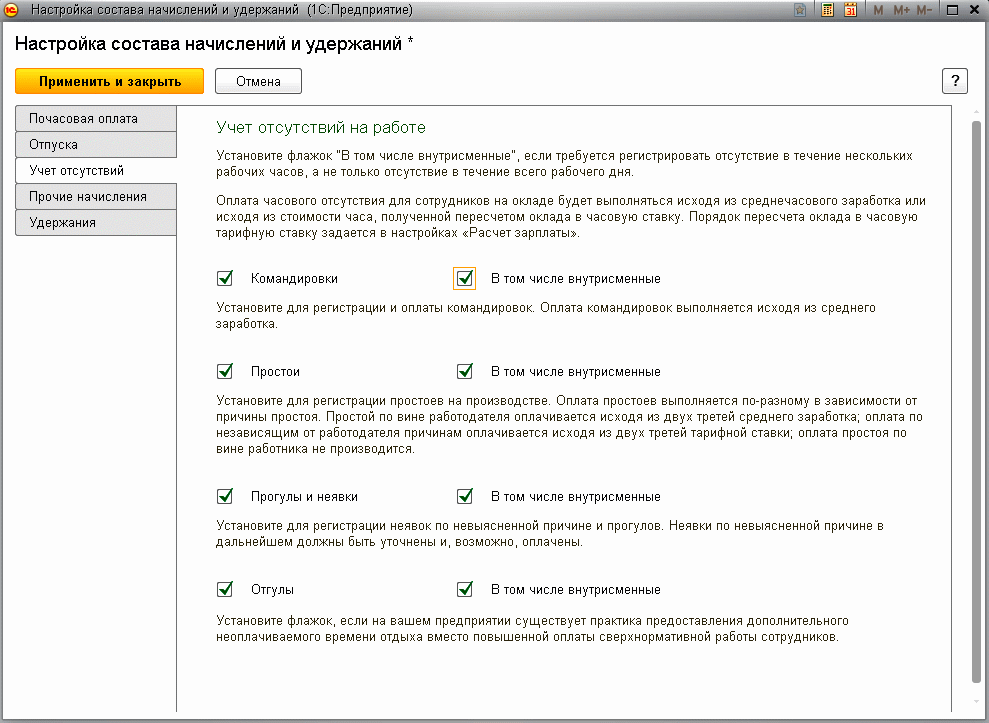This screenshot has width=989, height=723.
Task: Uncheck the Отгулы checkbox
Action: [x=225, y=589]
